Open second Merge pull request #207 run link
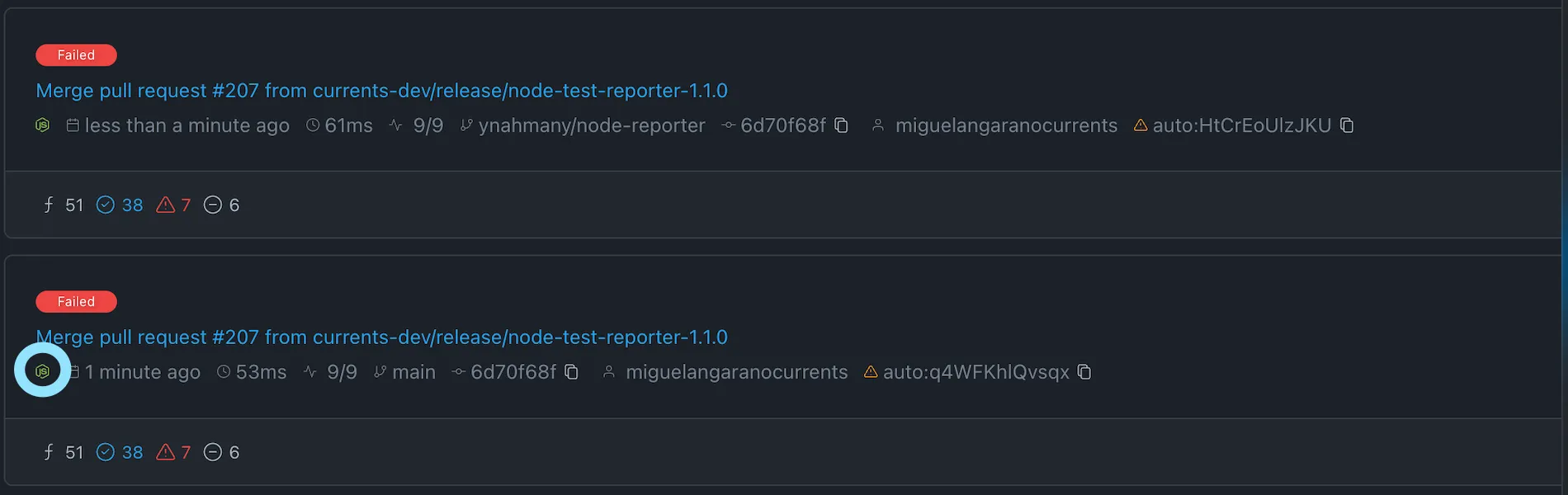The width and height of the screenshot is (1568, 495). pyautogui.click(x=381, y=337)
